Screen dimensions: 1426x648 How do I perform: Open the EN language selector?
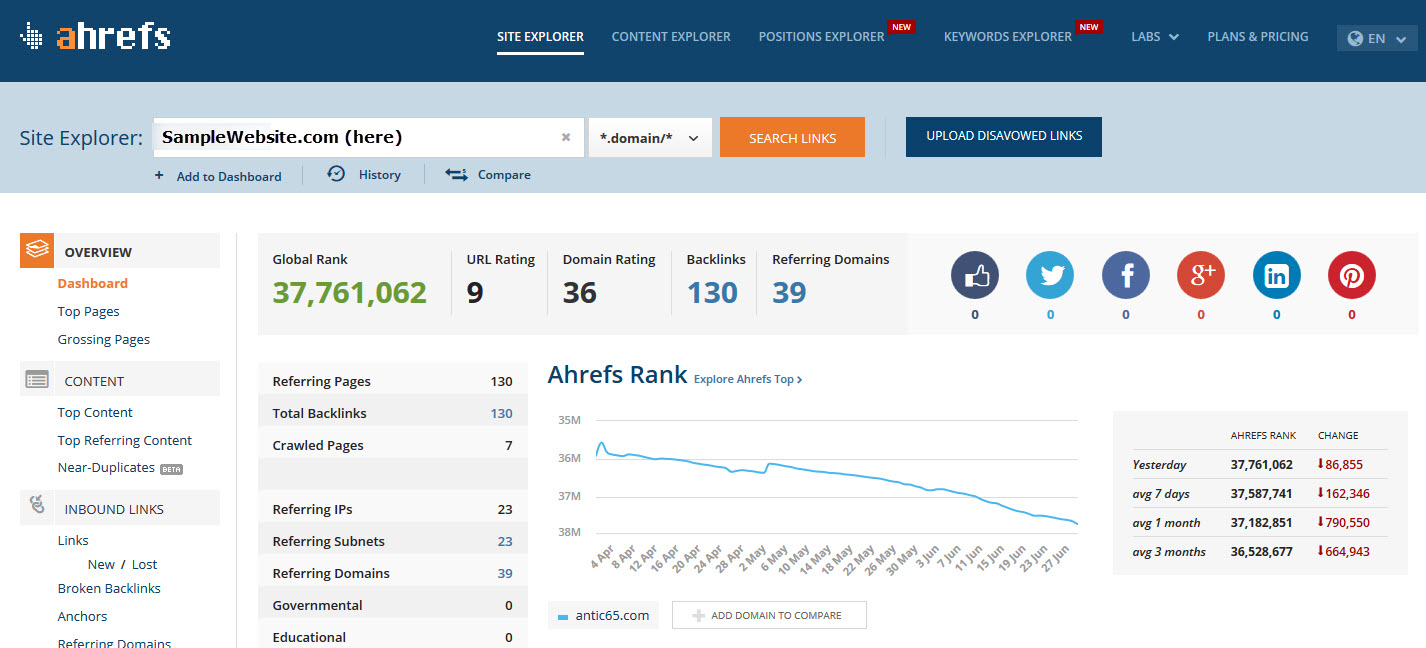click(x=1377, y=38)
